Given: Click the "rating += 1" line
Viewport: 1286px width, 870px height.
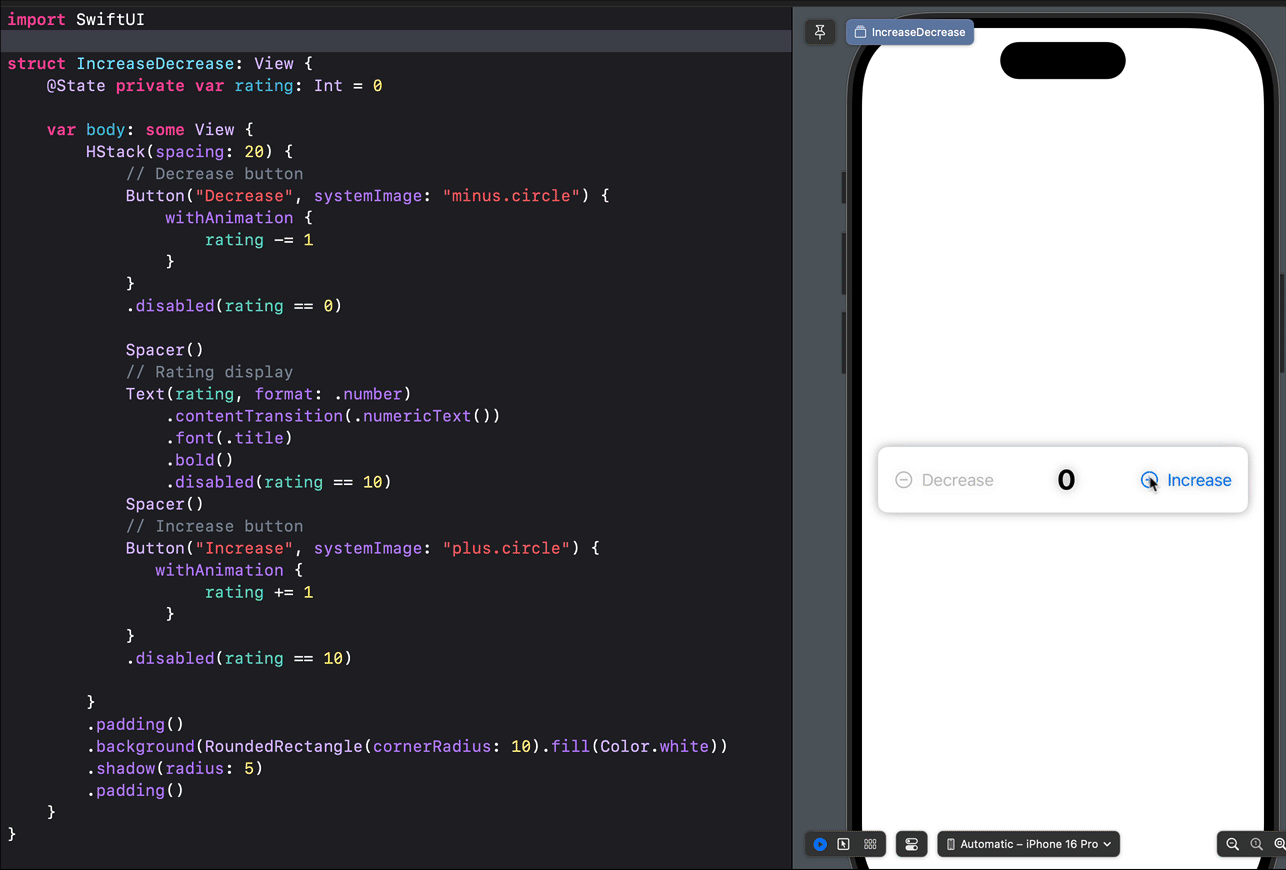Looking at the screenshot, I should click(259, 591).
